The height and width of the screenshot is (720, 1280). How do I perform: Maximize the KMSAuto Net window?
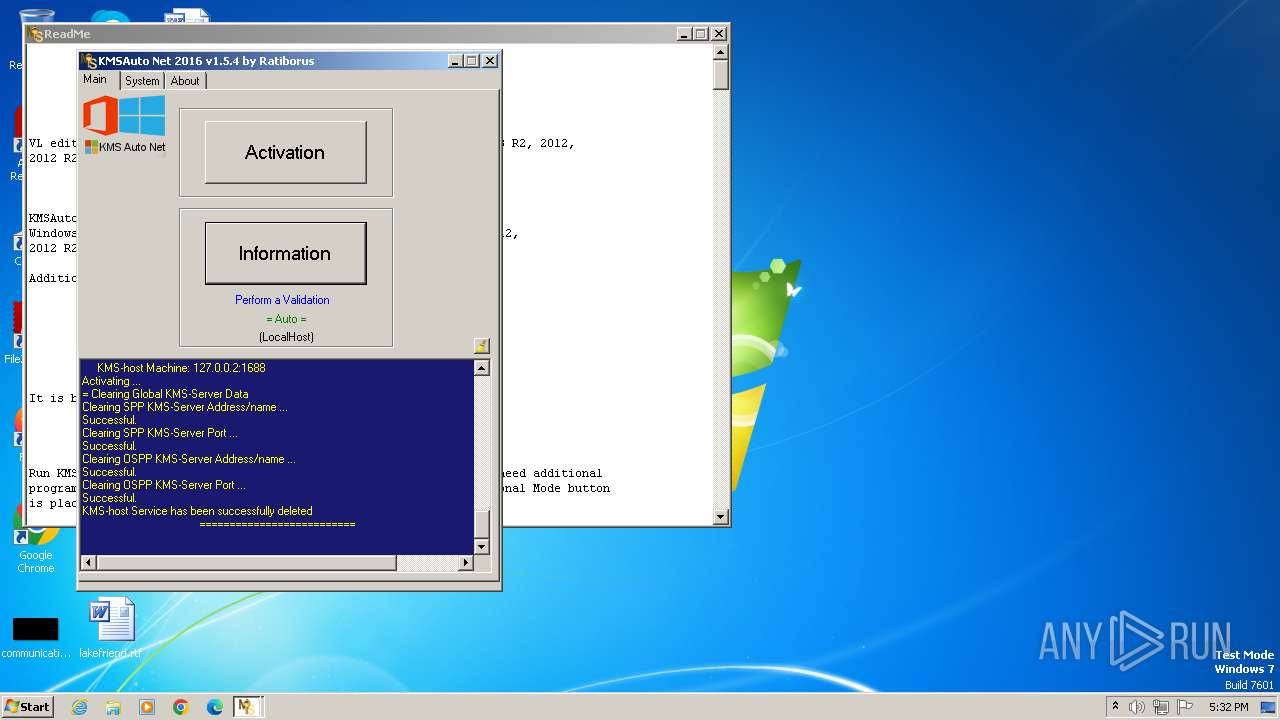pyautogui.click(x=472, y=61)
